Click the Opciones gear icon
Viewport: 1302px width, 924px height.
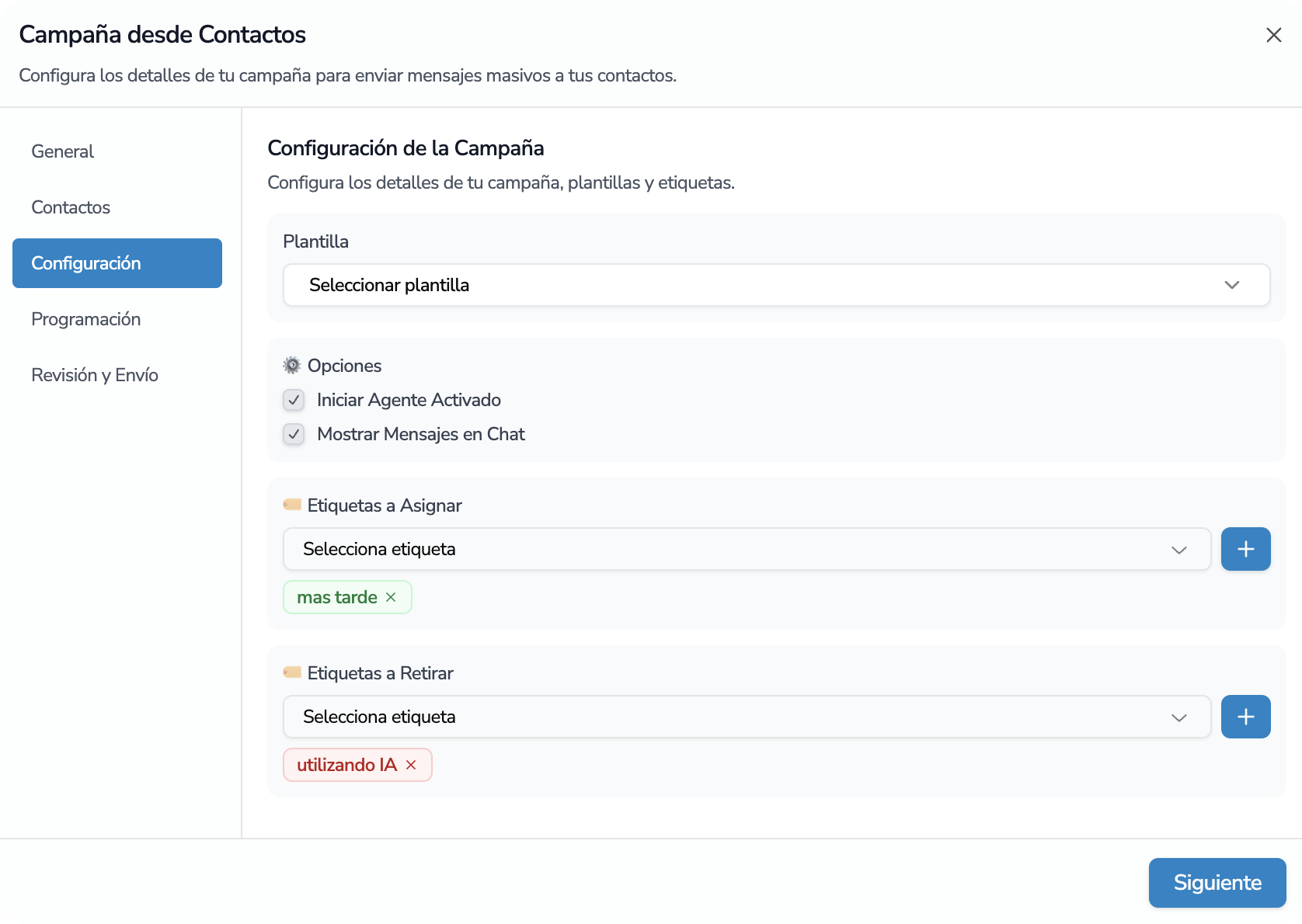click(292, 365)
